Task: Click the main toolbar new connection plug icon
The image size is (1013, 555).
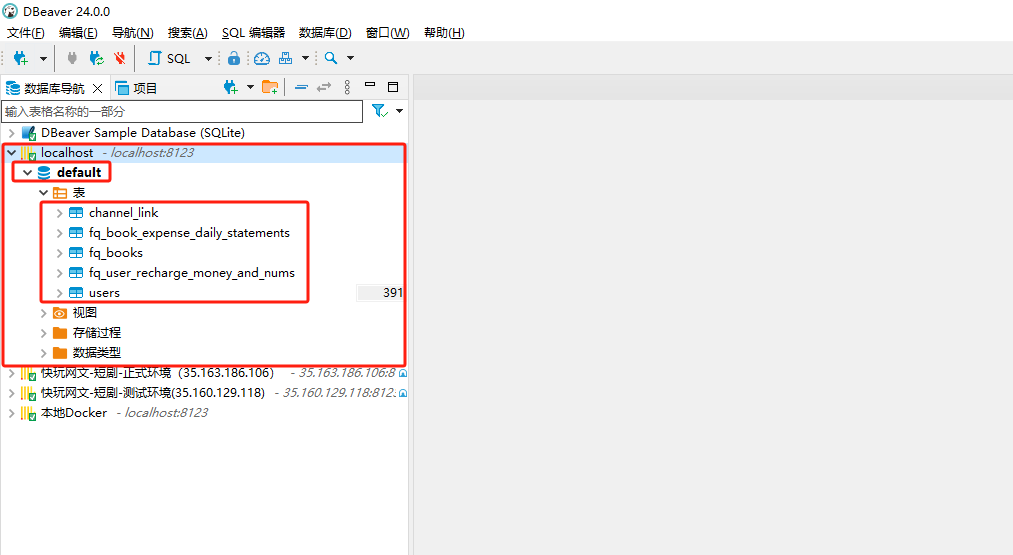Action: coord(20,58)
